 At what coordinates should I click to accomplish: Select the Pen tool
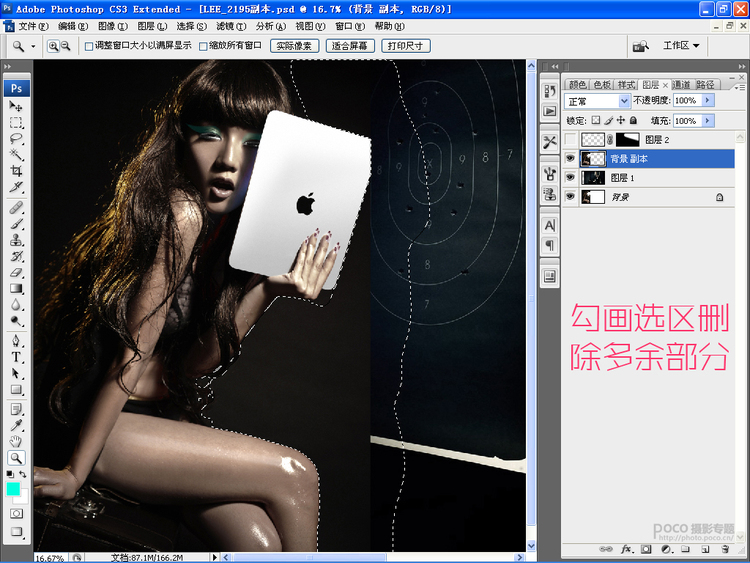pyautogui.click(x=16, y=341)
